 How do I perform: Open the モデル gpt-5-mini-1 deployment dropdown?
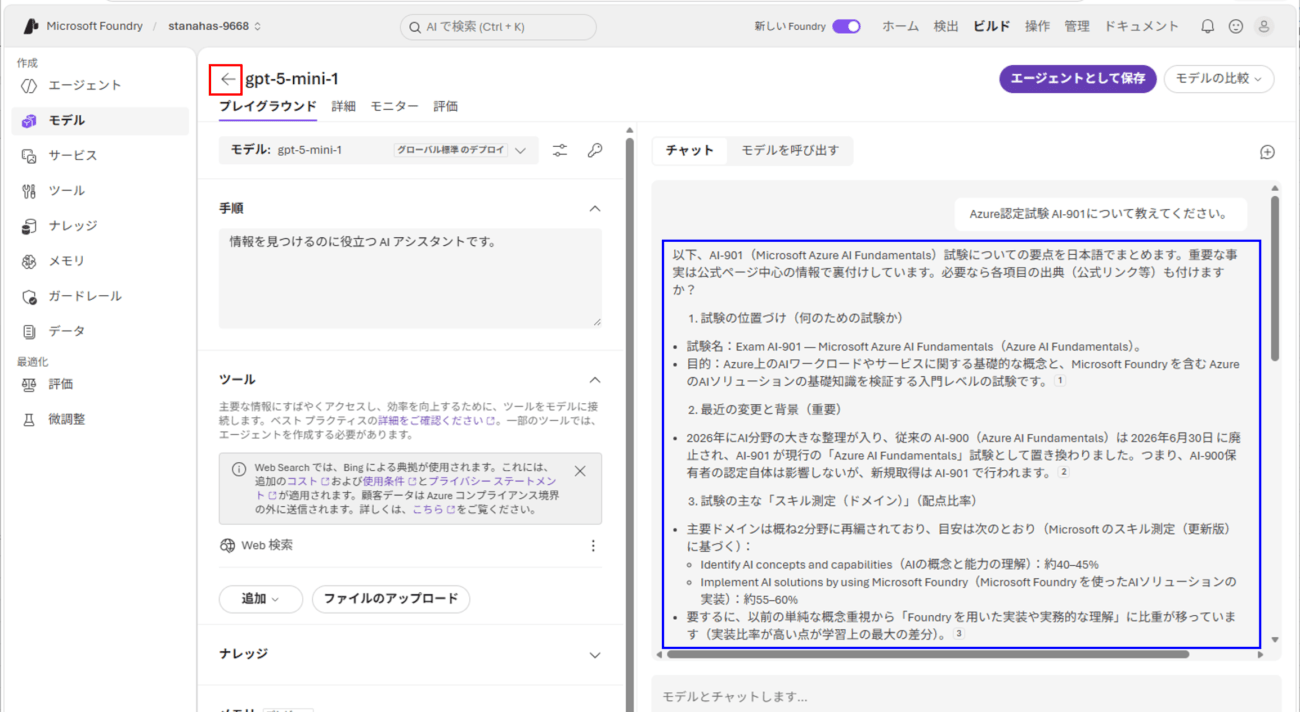click(x=378, y=150)
